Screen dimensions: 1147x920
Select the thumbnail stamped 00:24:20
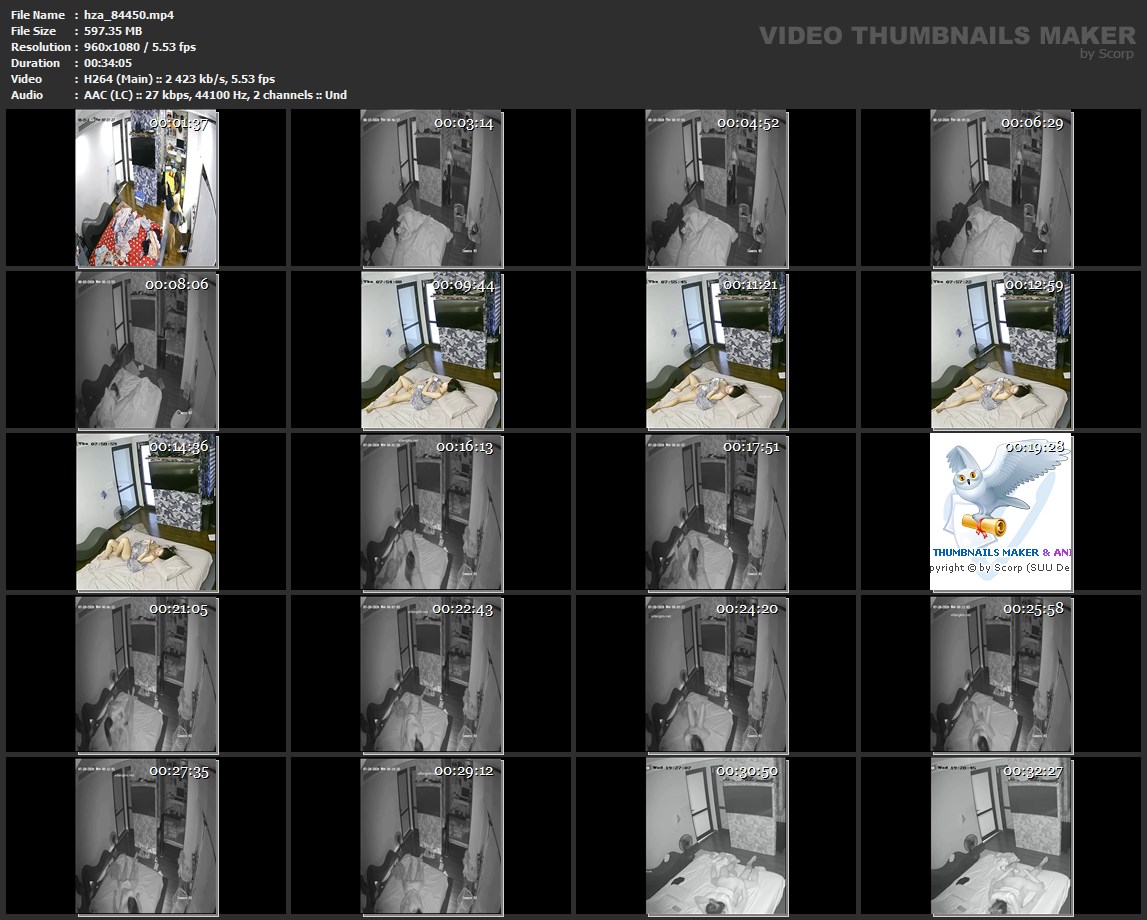[716, 674]
